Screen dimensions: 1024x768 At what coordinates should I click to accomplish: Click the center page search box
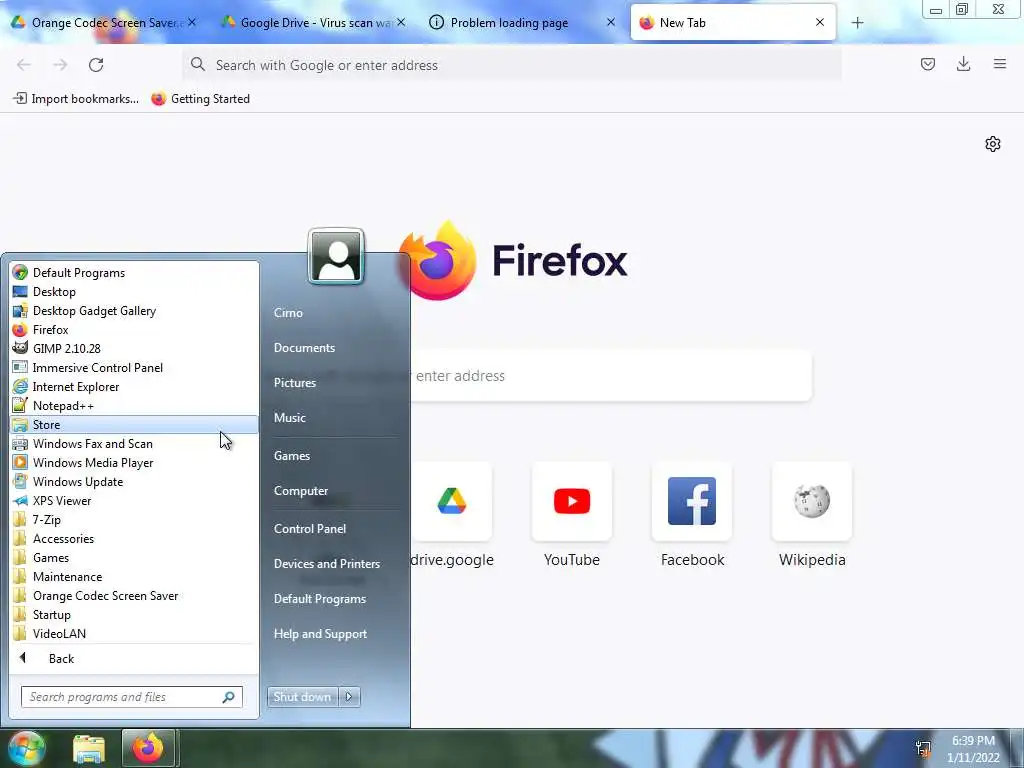pyautogui.click(x=611, y=376)
